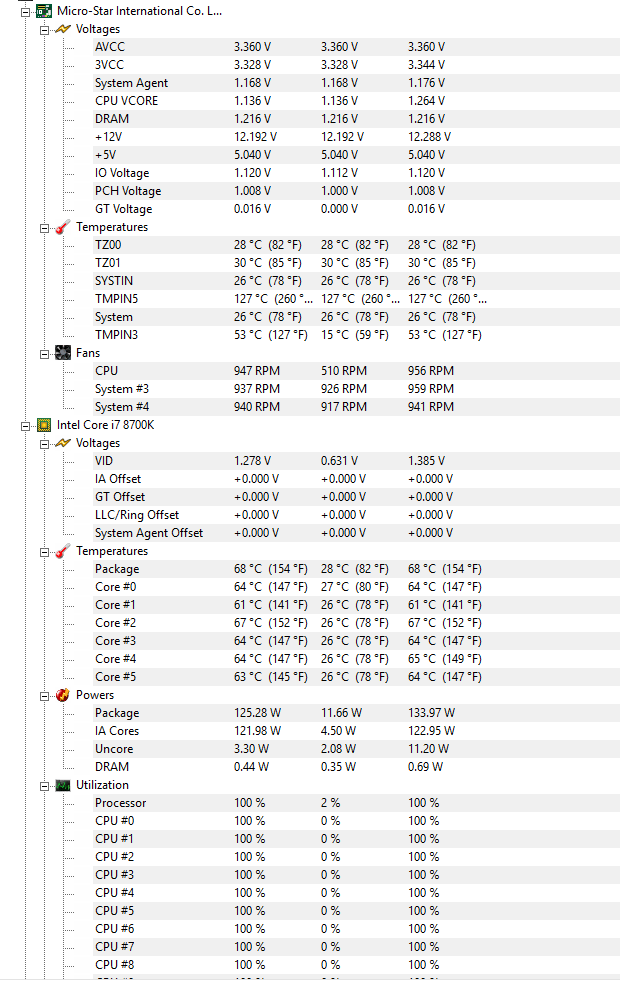Viewport: 620px width, 981px height.
Task: Select the Uncore power row
Action: click(357, 750)
